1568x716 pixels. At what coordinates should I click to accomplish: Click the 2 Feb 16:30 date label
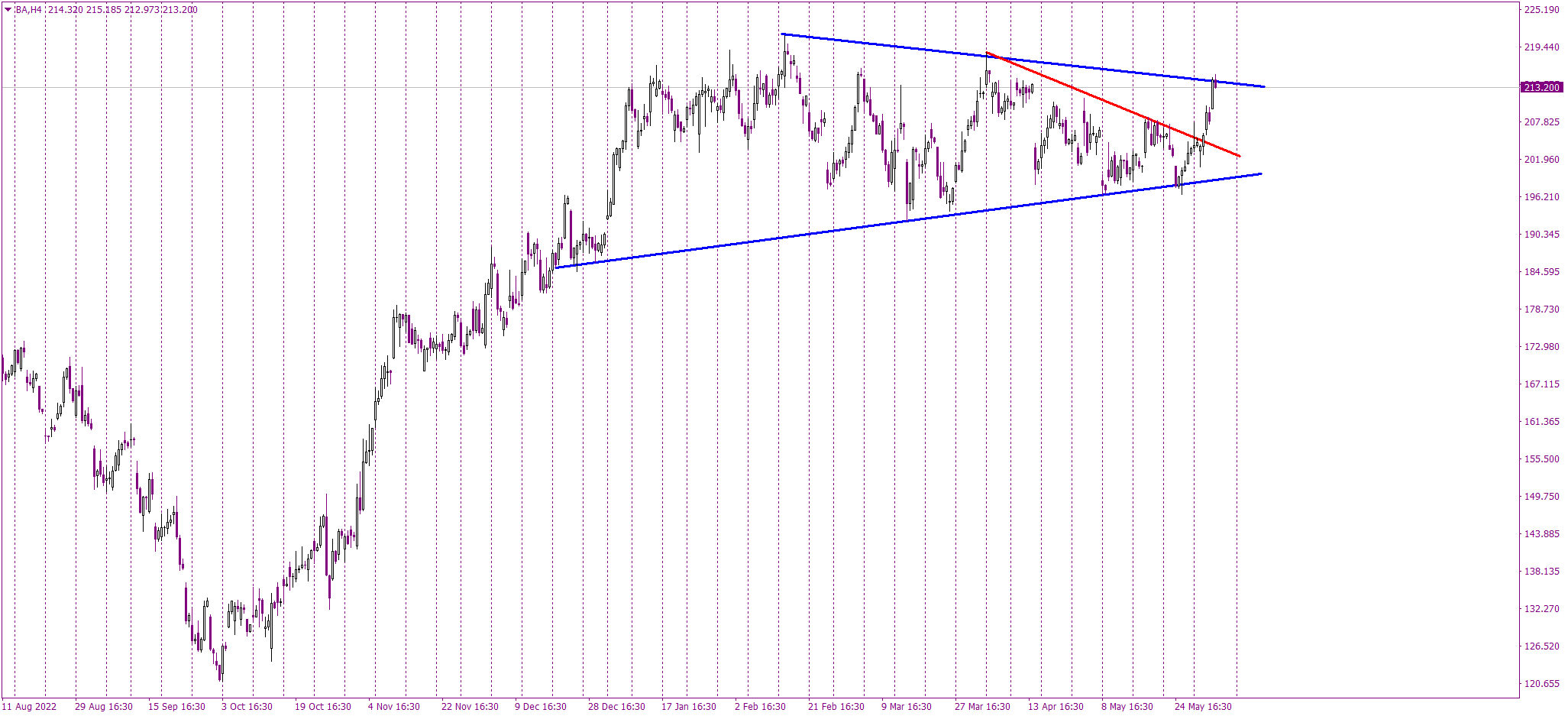760,707
